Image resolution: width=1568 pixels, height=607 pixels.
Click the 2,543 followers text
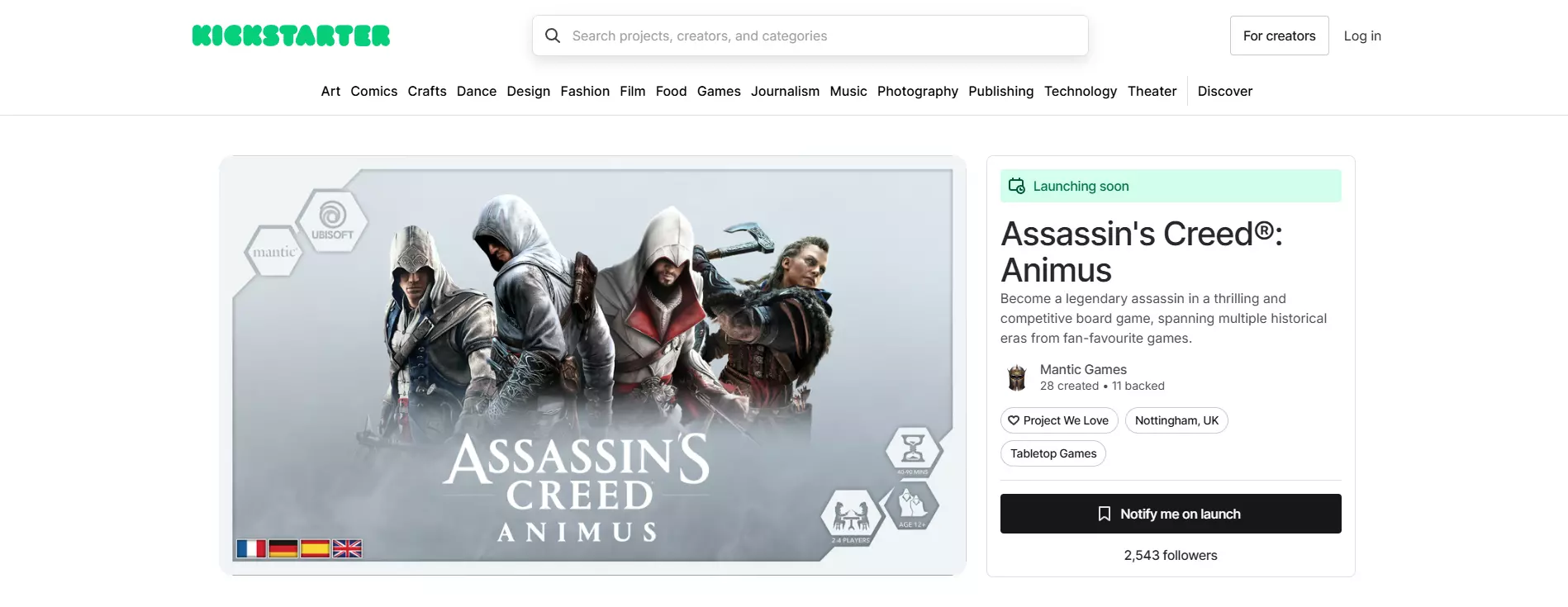pyautogui.click(x=1171, y=555)
